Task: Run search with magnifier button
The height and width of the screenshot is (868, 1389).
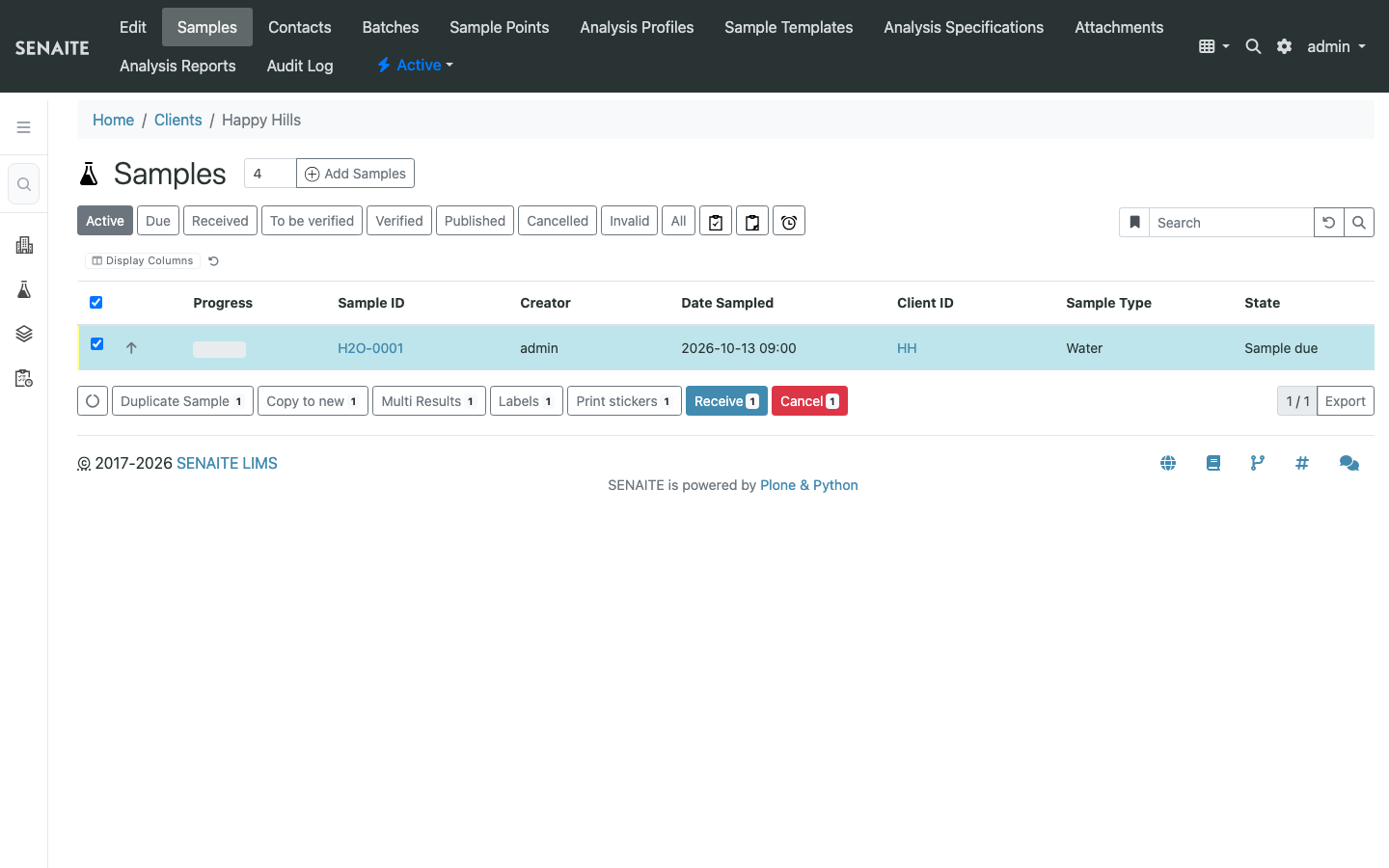Action: pos(1359,223)
